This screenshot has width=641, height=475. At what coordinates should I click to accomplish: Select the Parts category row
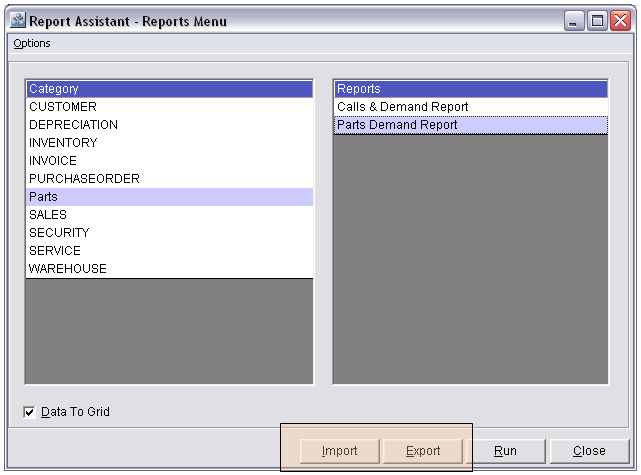coord(170,197)
